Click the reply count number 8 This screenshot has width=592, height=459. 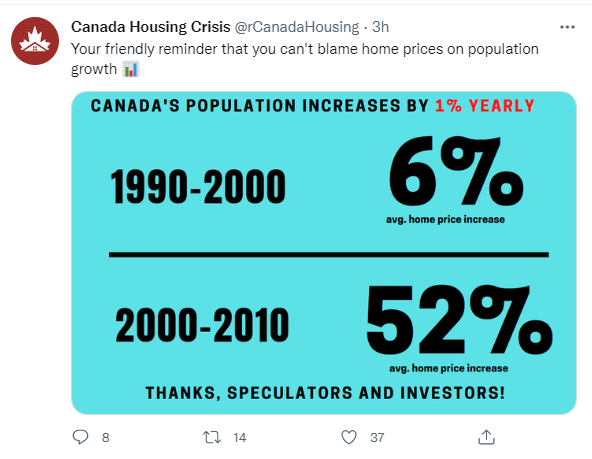tap(106, 437)
